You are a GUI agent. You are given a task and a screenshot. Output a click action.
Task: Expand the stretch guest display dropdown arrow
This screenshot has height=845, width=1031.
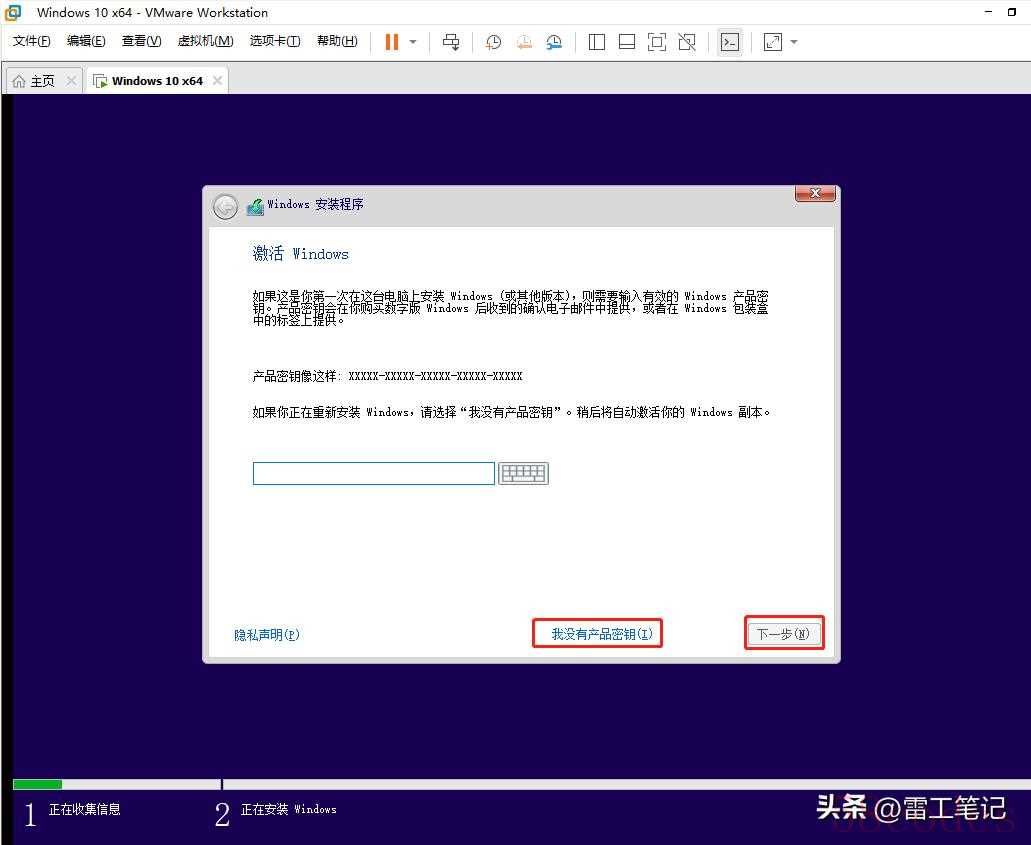tap(794, 42)
